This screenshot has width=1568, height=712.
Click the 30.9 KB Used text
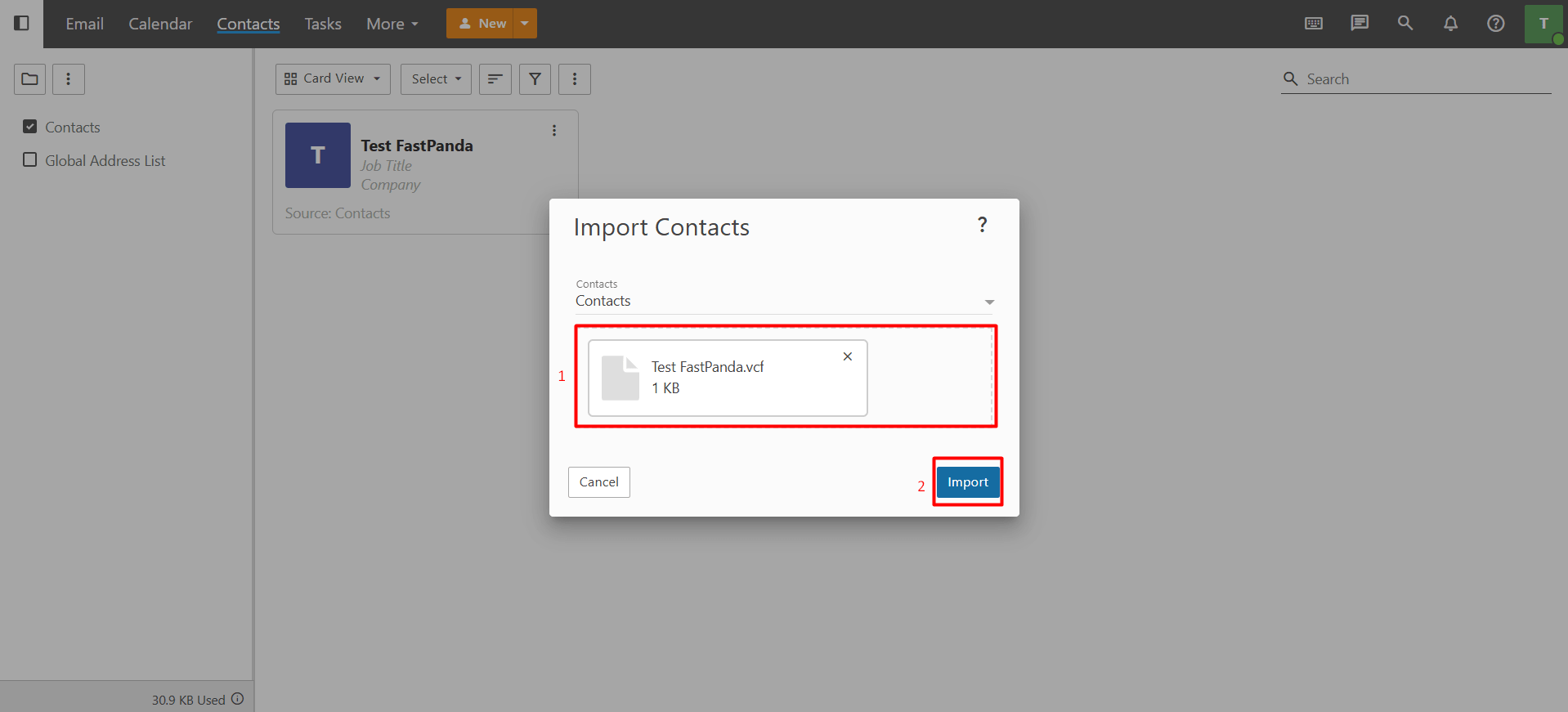188,700
